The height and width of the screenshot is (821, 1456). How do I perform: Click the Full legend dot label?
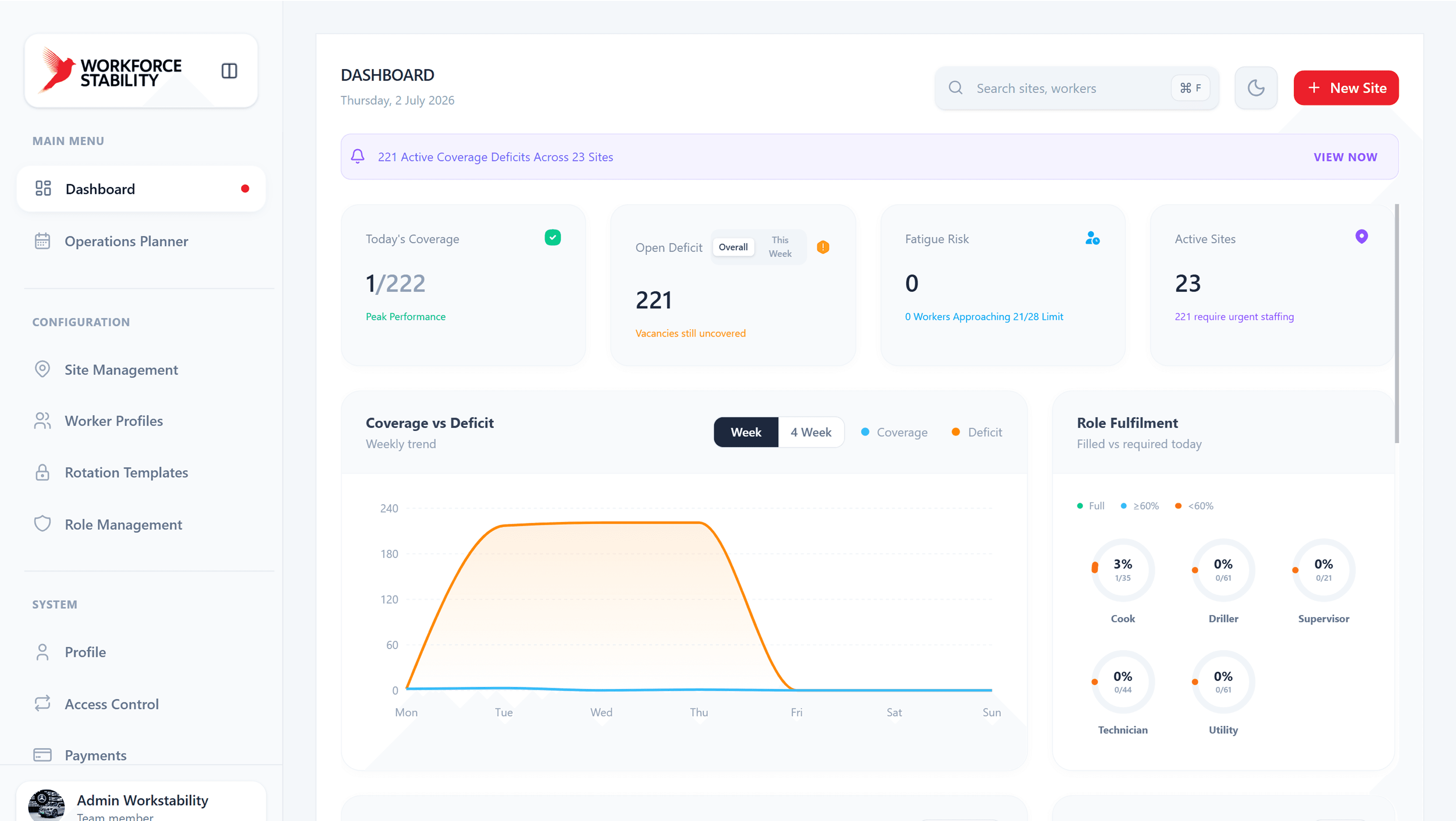click(1090, 506)
